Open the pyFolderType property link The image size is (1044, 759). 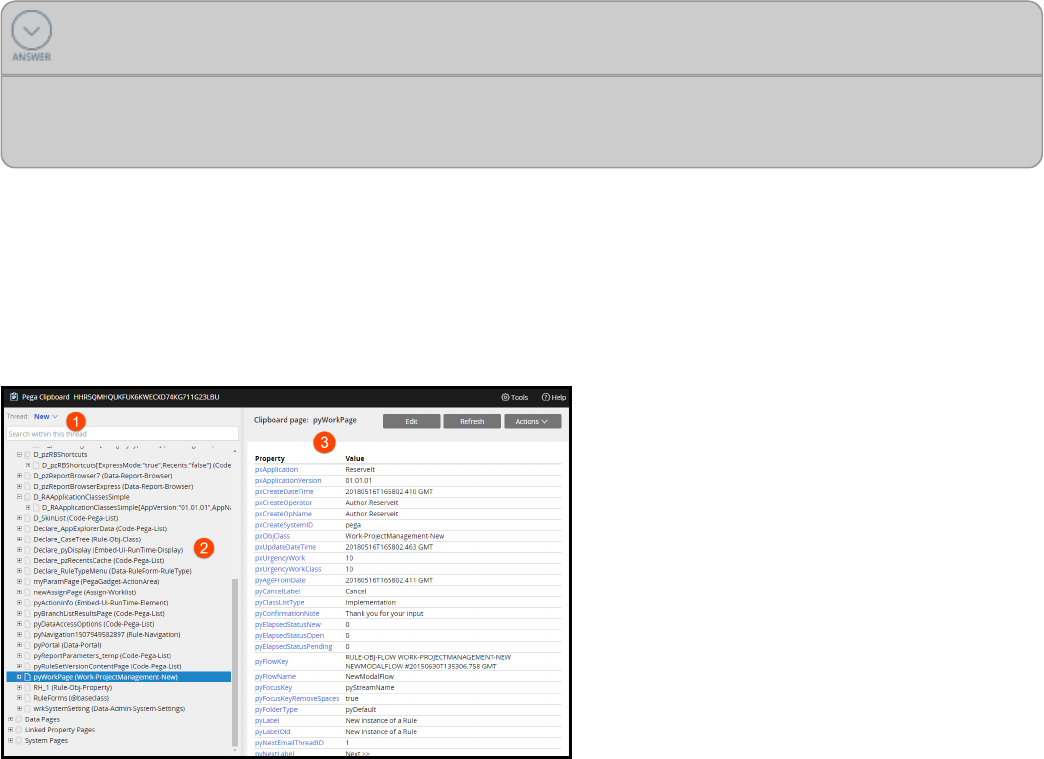(276, 710)
